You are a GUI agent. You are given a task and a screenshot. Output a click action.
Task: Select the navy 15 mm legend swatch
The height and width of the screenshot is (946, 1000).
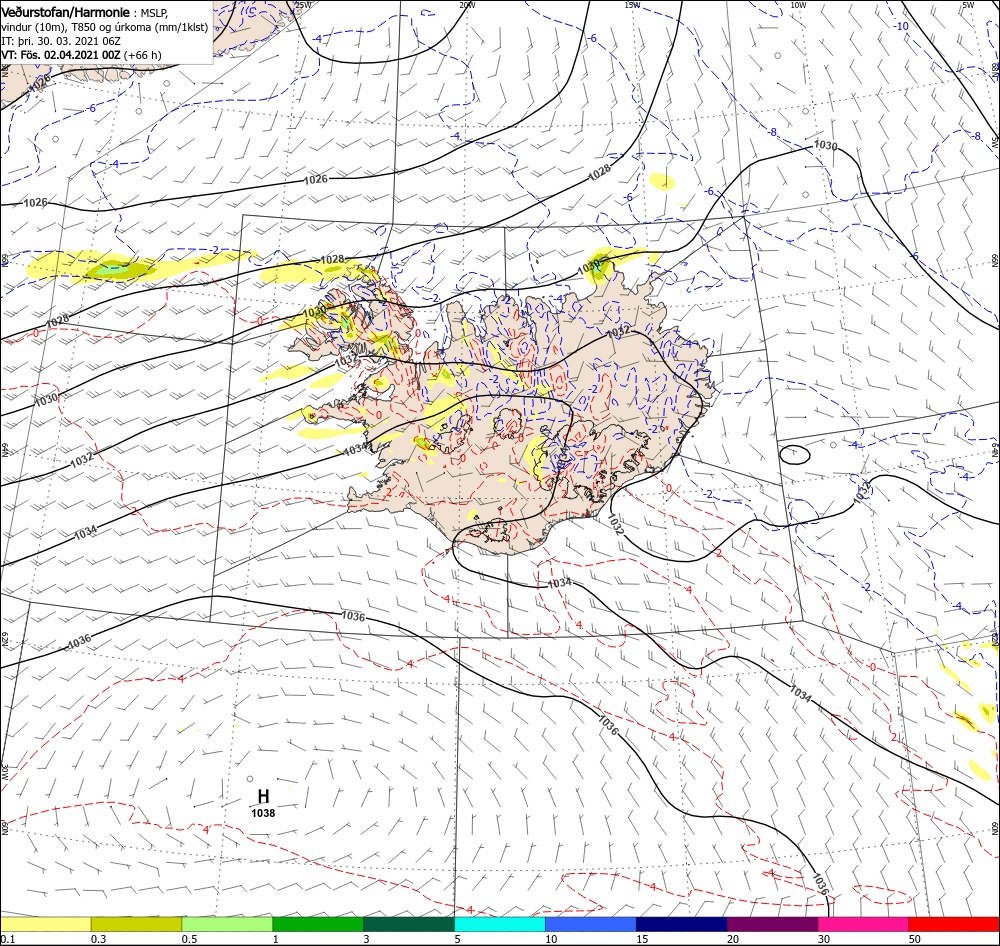[x=681, y=924]
